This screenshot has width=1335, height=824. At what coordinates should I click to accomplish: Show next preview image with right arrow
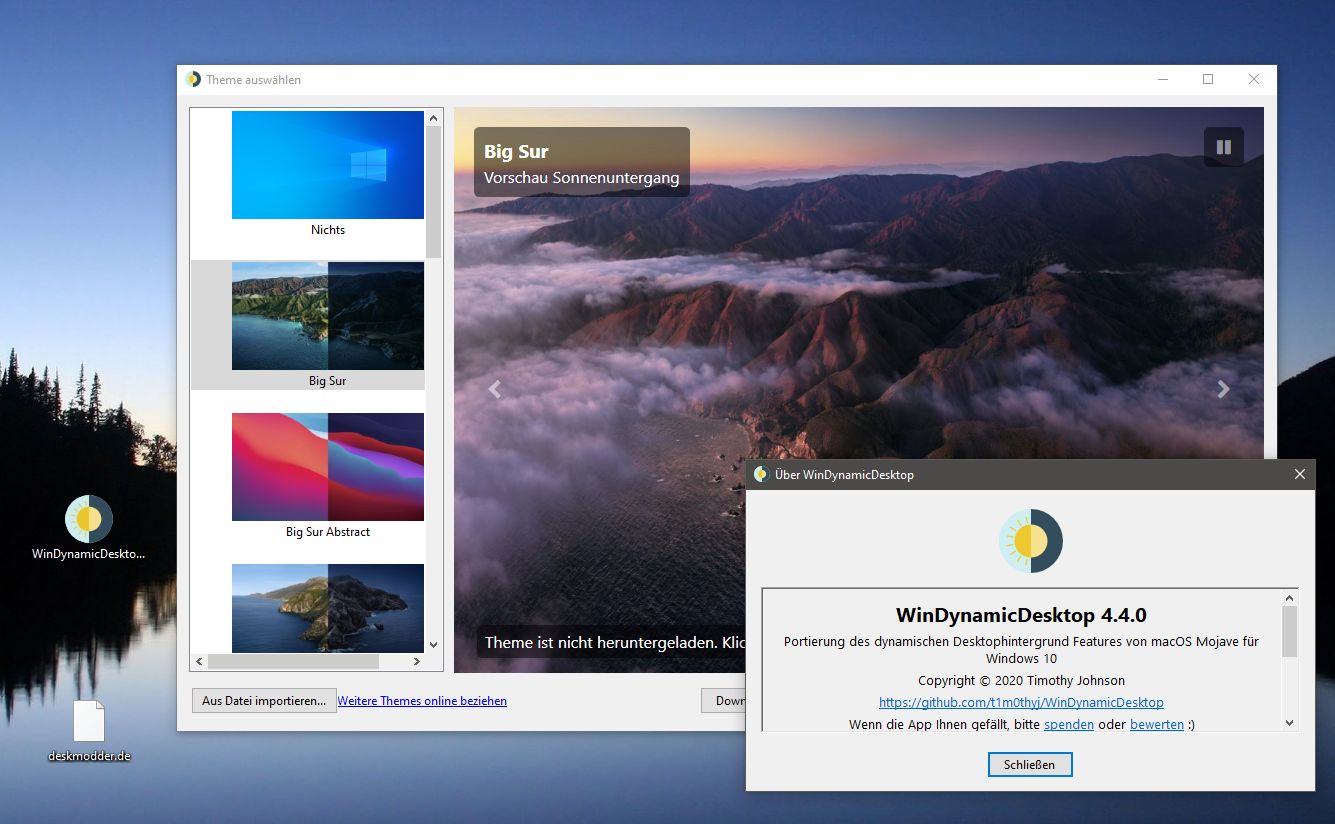click(1223, 389)
